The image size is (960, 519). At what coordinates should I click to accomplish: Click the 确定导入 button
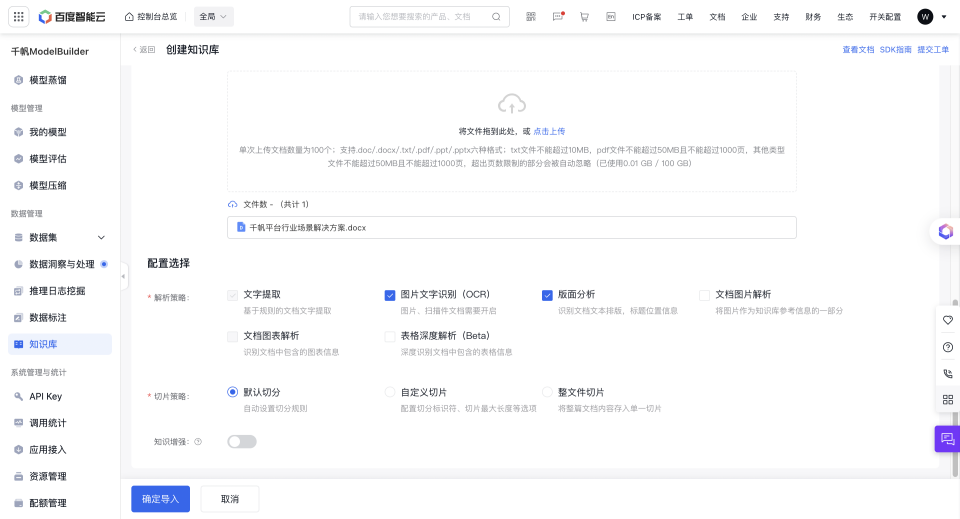click(x=160, y=499)
